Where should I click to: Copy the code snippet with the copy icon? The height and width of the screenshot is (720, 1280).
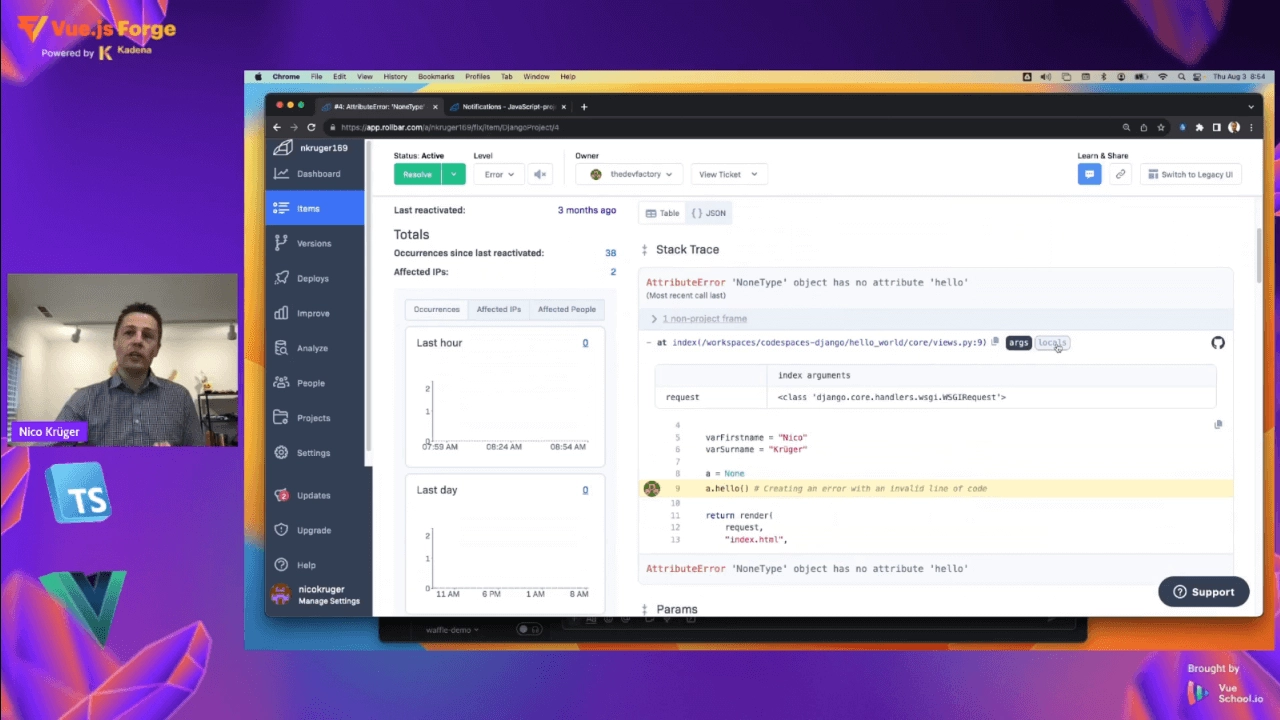1218,425
